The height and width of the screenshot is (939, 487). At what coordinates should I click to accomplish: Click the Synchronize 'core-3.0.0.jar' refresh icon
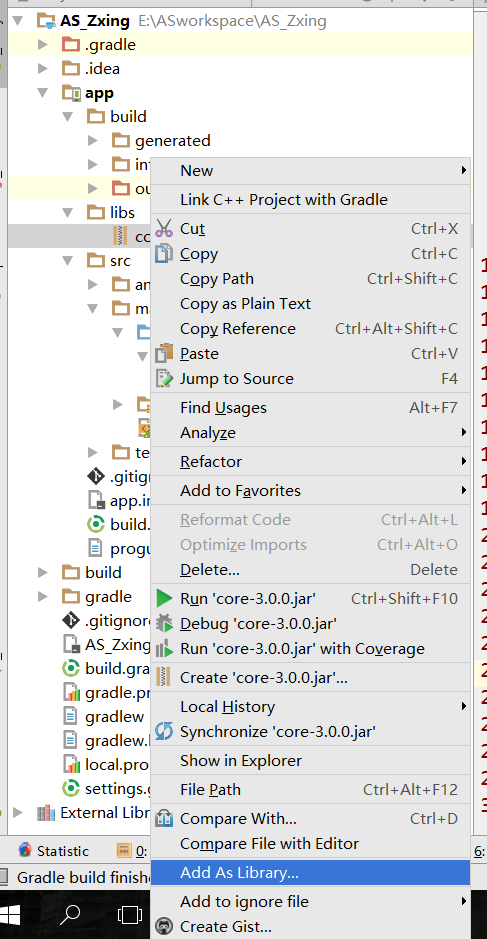[164, 732]
